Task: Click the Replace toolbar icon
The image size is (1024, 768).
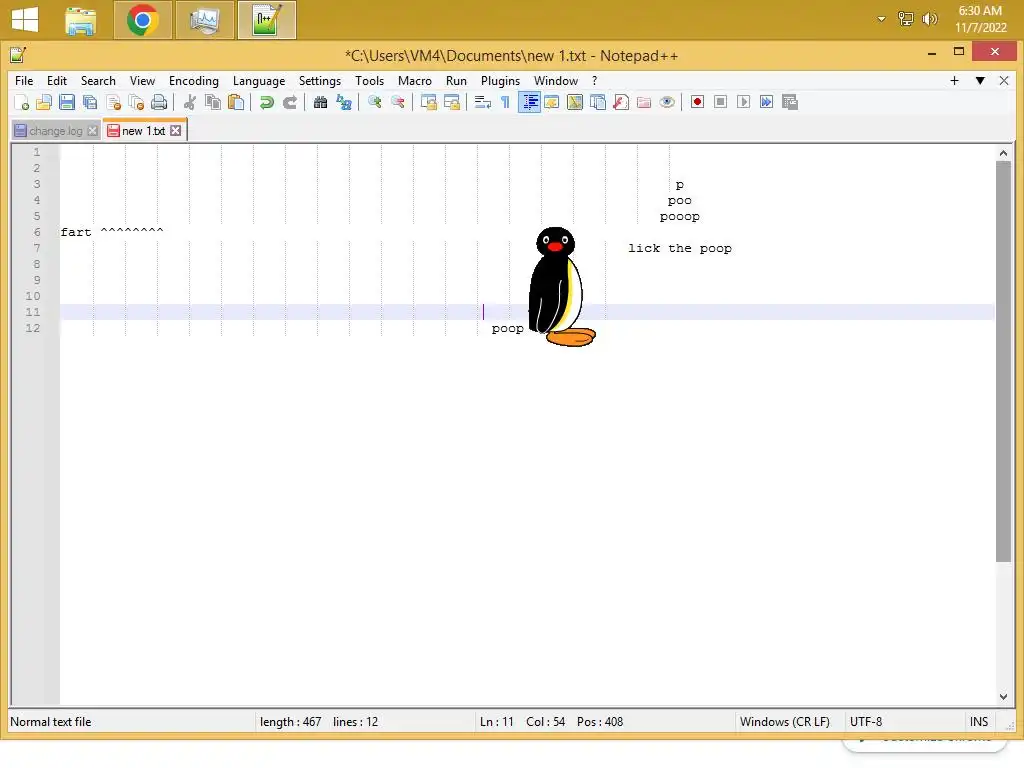Action: (x=344, y=103)
